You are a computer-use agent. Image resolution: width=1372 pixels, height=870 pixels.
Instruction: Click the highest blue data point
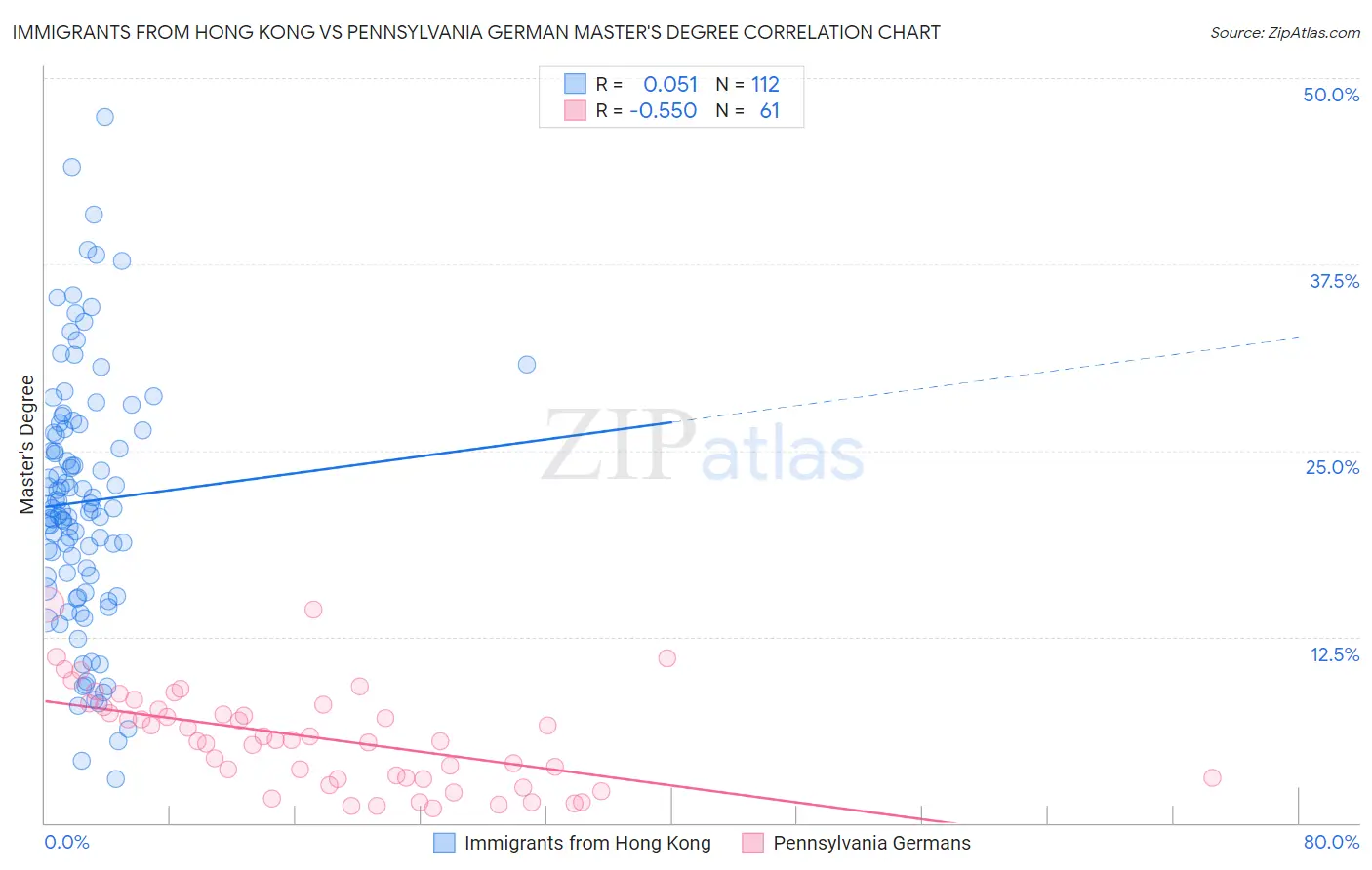104,117
